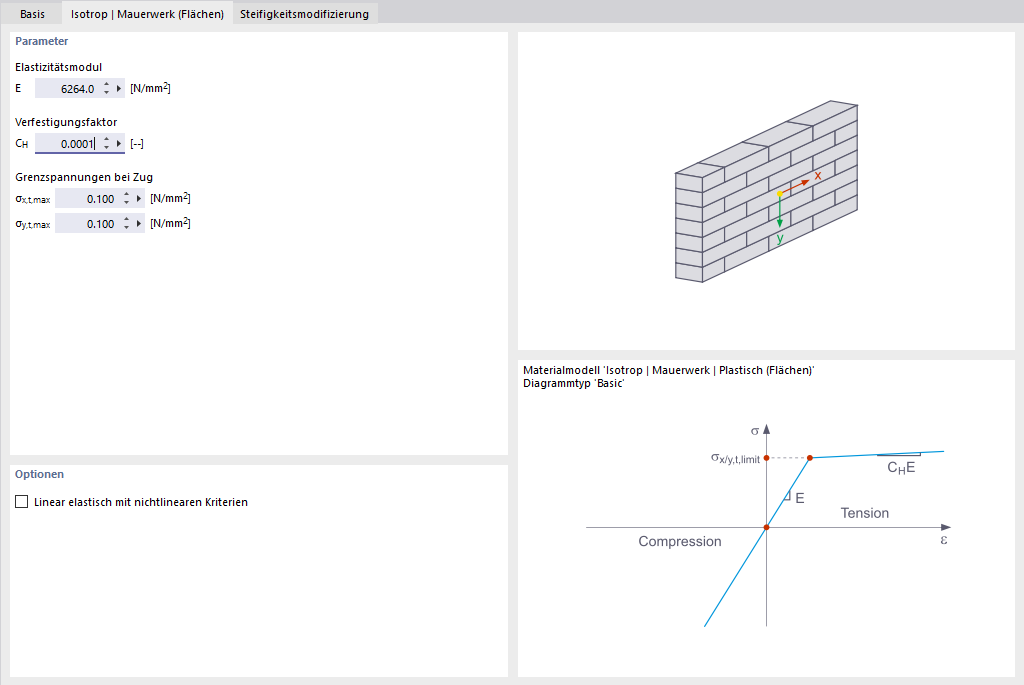Image resolution: width=1024 pixels, height=685 pixels.
Task: Increase the σy,t,max limit stress
Action: 127,219
